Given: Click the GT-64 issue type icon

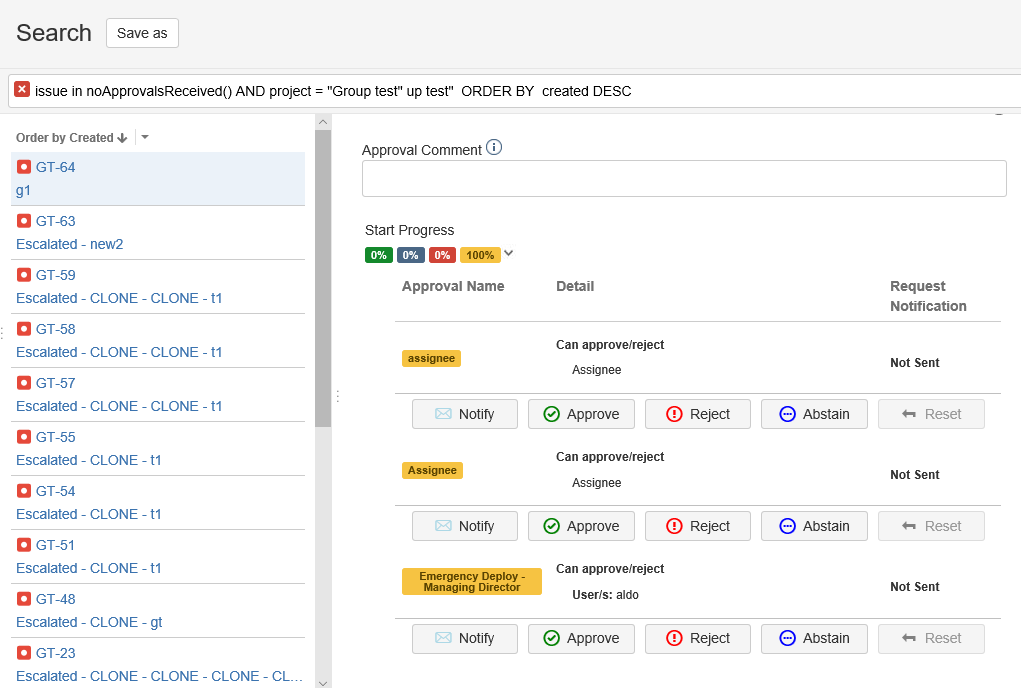Looking at the screenshot, I should pos(24,167).
